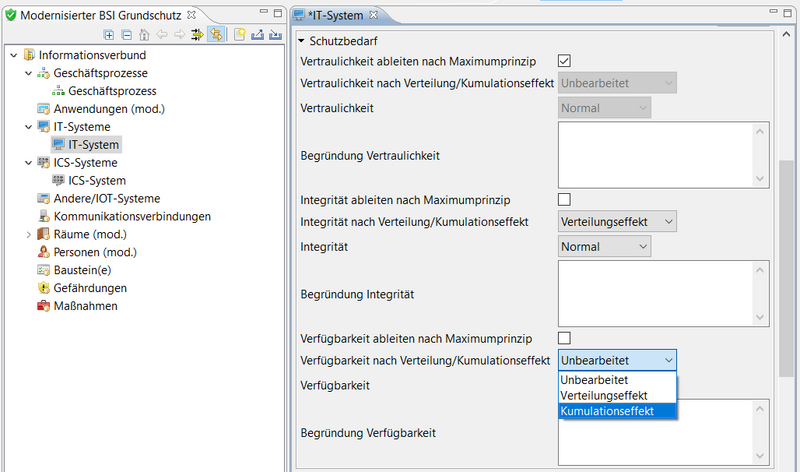Image resolution: width=800 pixels, height=472 pixels.
Task: Check Integrität ableiten nach Maximumprinzip
Action: 564,200
